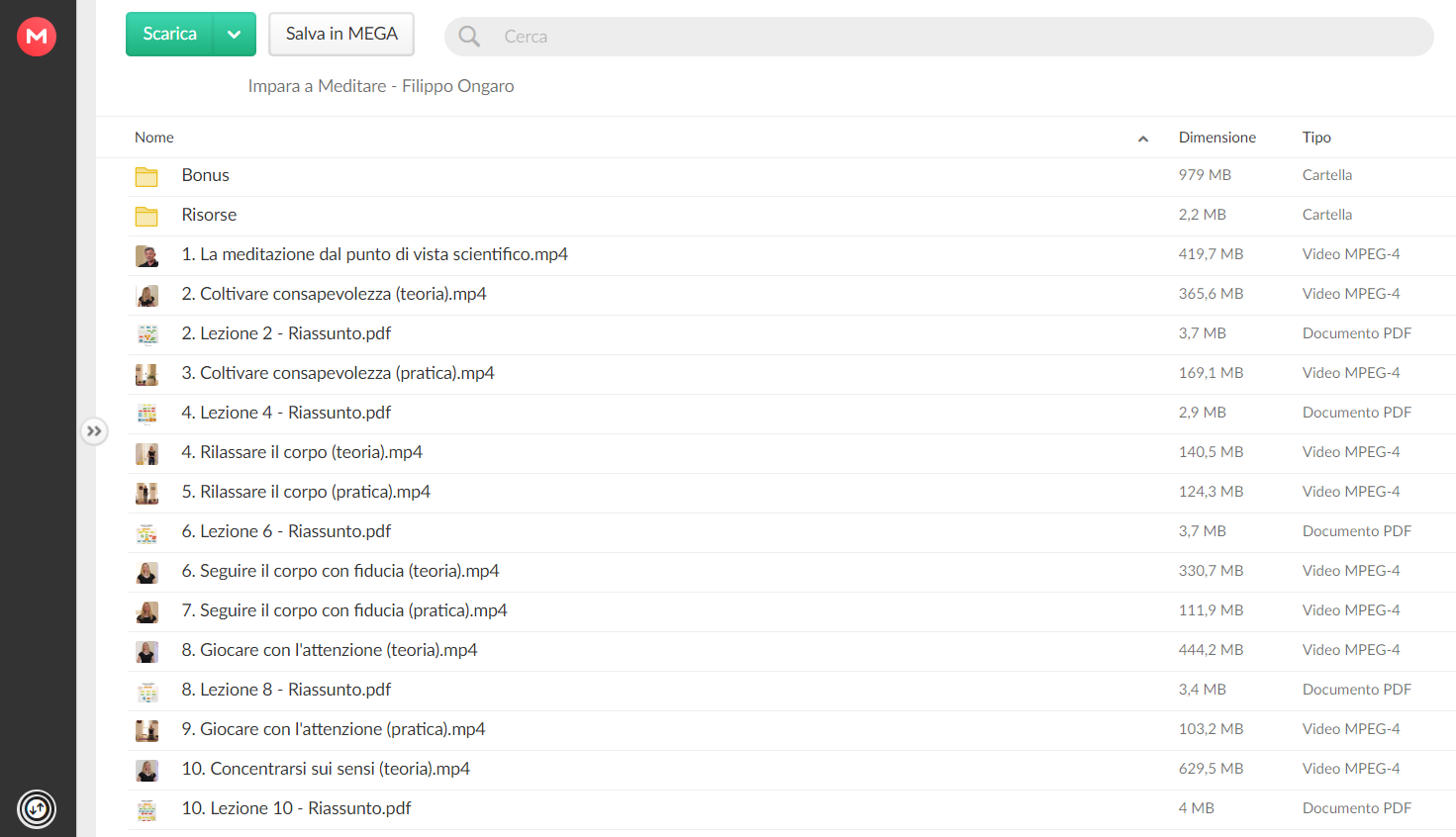Click the 169,1 MB size value
The height and width of the screenshot is (837, 1456).
tap(1211, 373)
